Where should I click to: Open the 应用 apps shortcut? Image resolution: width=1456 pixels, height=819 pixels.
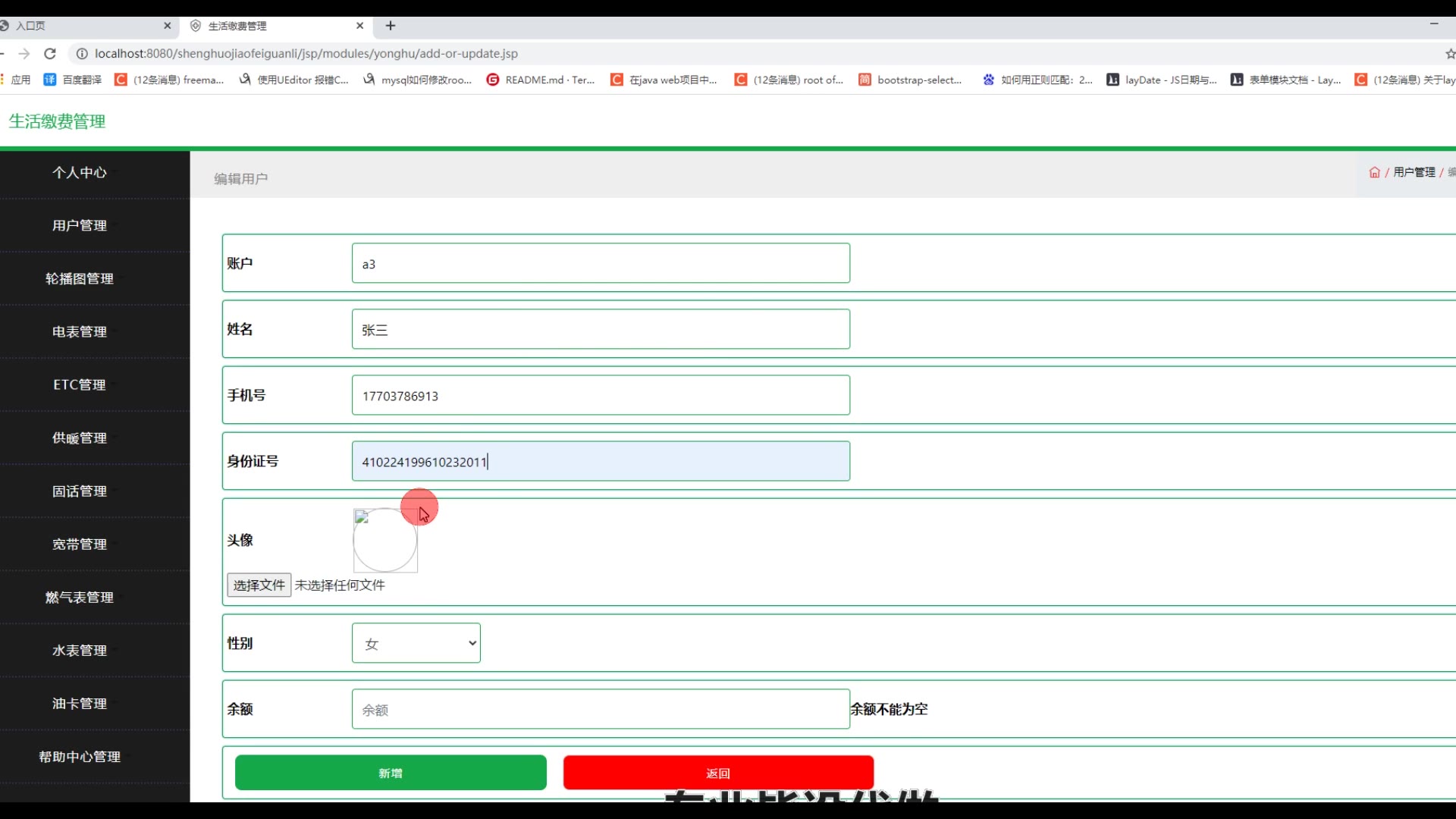(15, 80)
